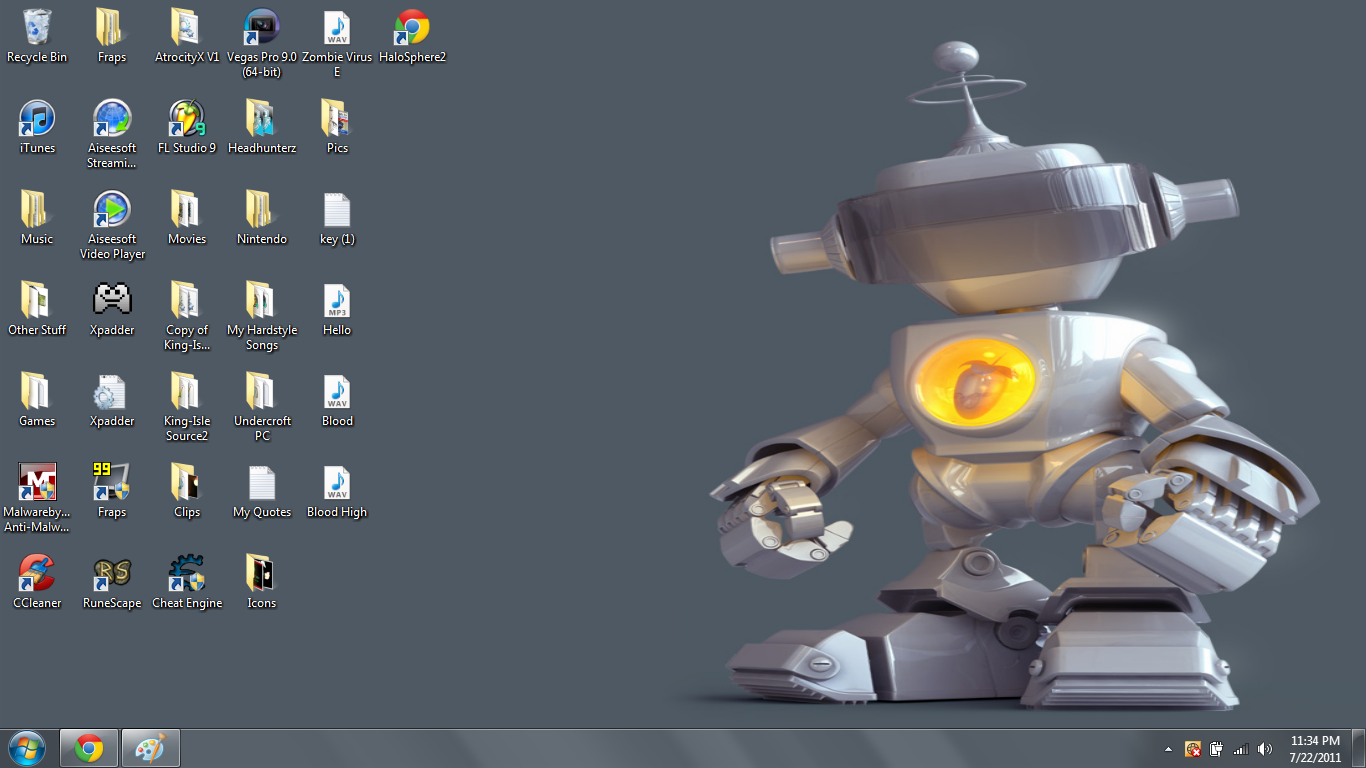The height and width of the screenshot is (768, 1366).
Task: Select the Headhunterz folder
Action: 262,127
